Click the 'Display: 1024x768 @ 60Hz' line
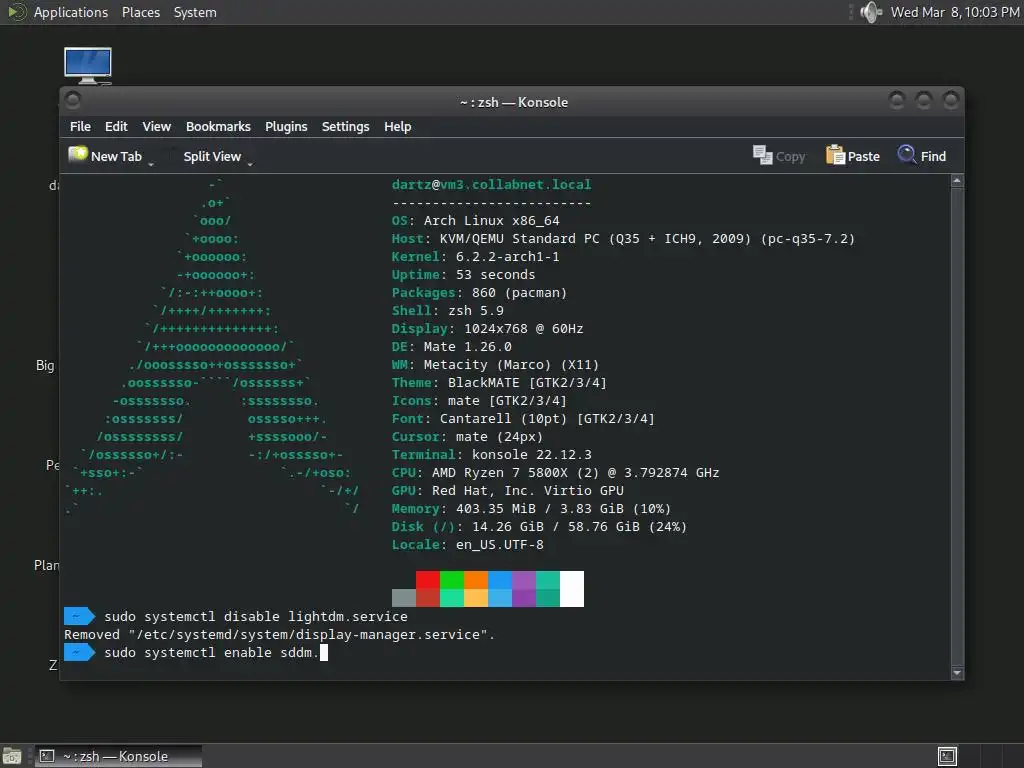Screen dimensions: 1024x768 click(487, 328)
